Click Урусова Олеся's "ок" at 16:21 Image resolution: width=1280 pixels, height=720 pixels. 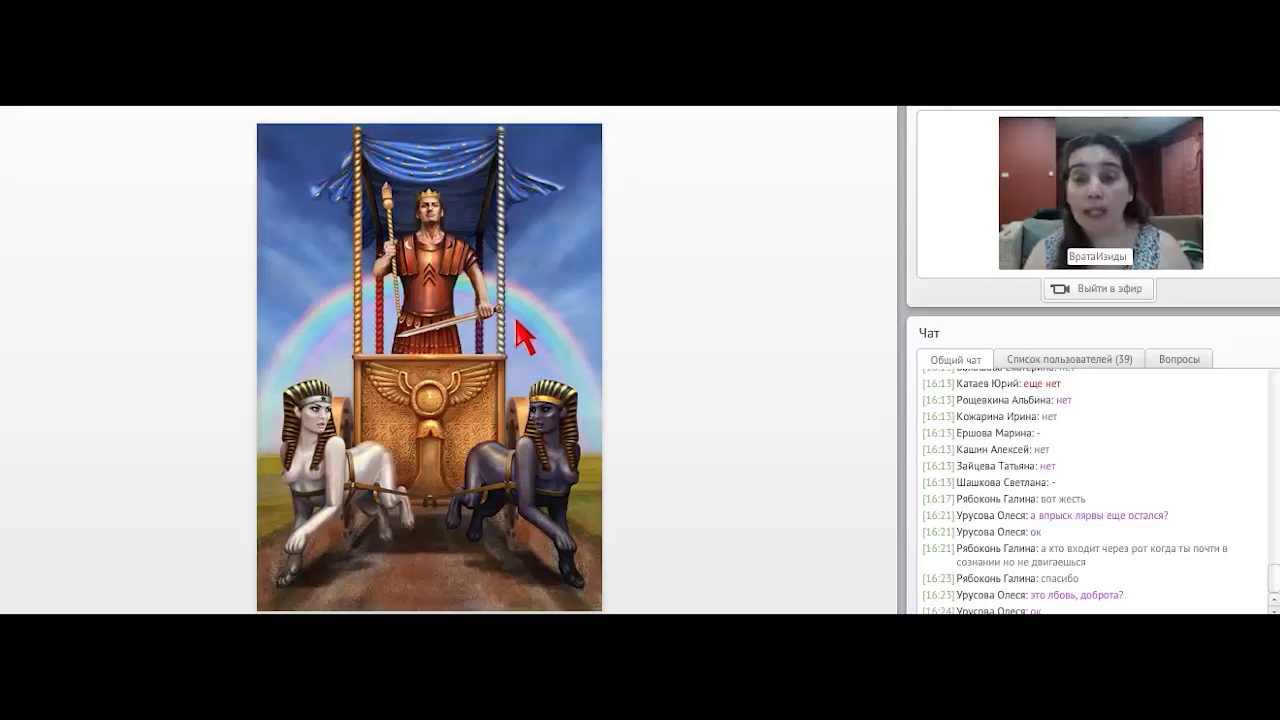pyautogui.click(x=1035, y=532)
